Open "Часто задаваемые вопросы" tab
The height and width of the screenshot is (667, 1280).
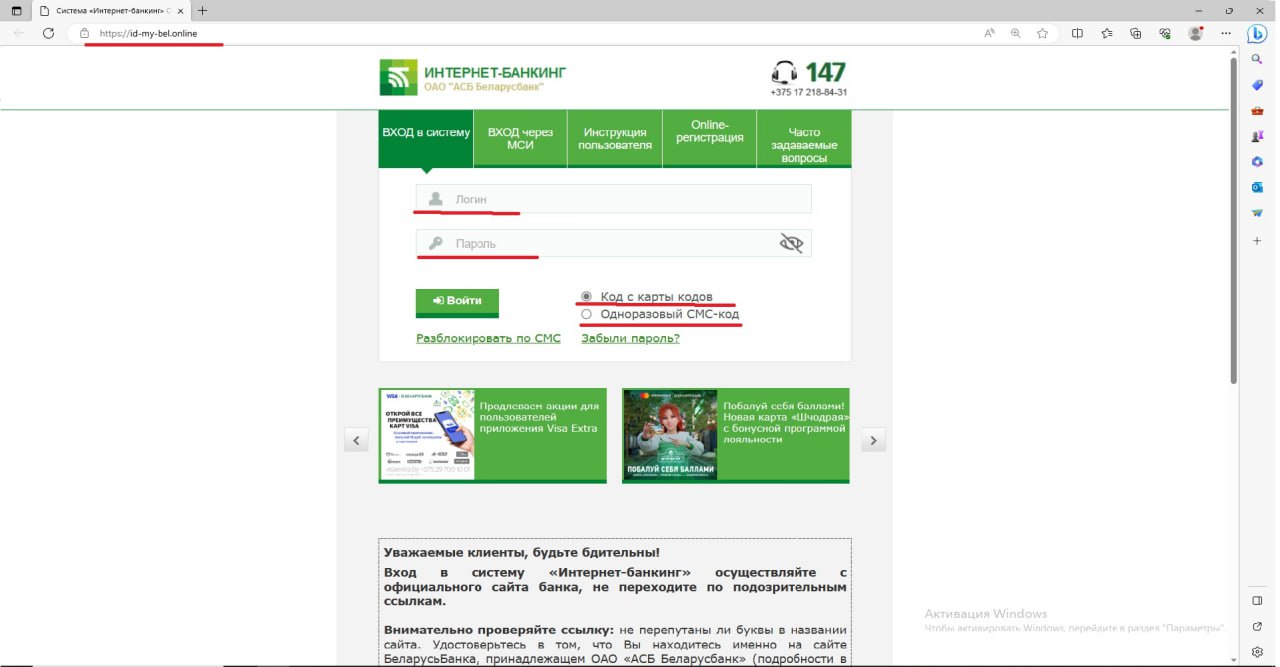(804, 138)
